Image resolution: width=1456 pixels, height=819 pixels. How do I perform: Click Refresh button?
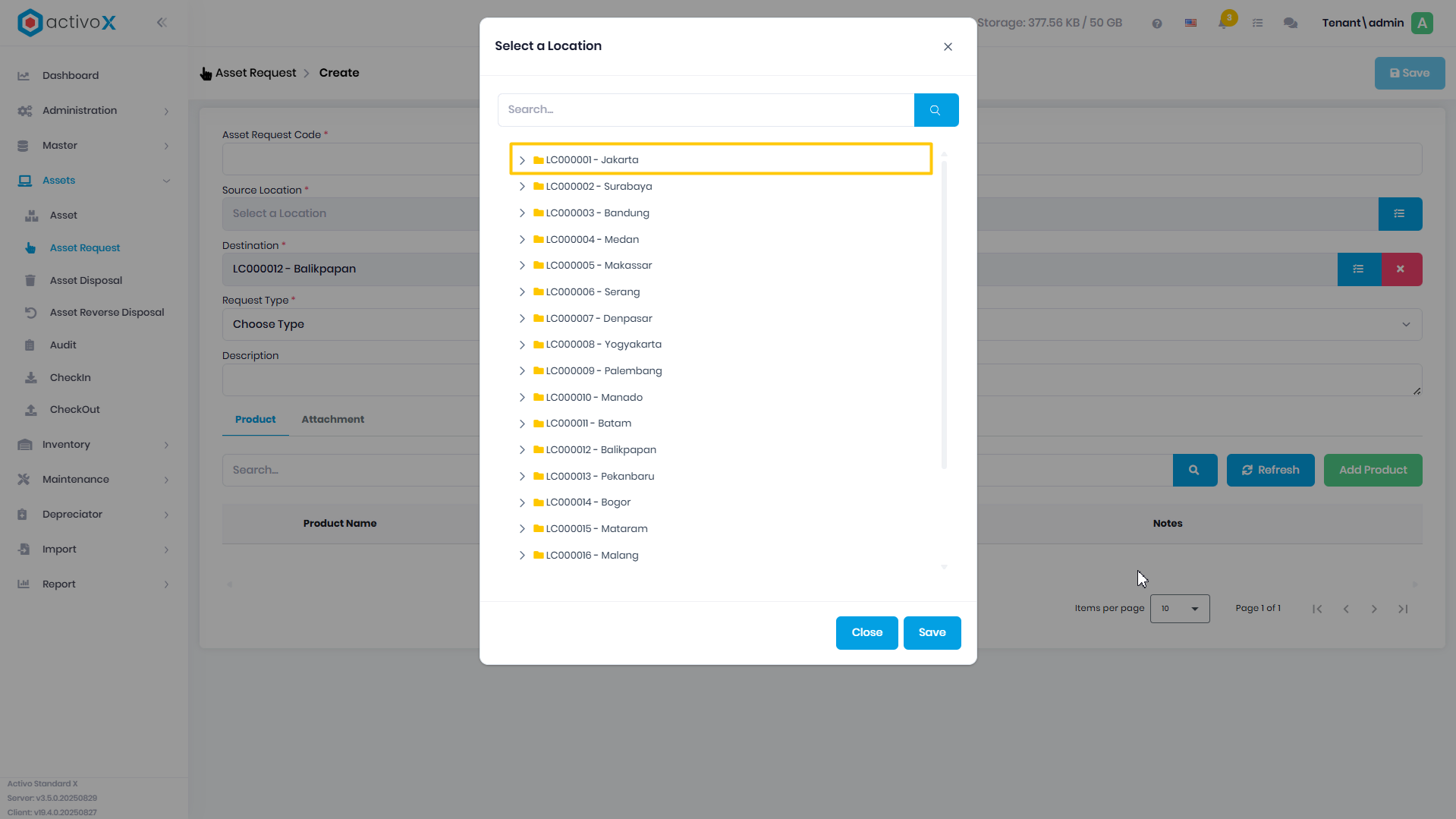[x=1270, y=471]
